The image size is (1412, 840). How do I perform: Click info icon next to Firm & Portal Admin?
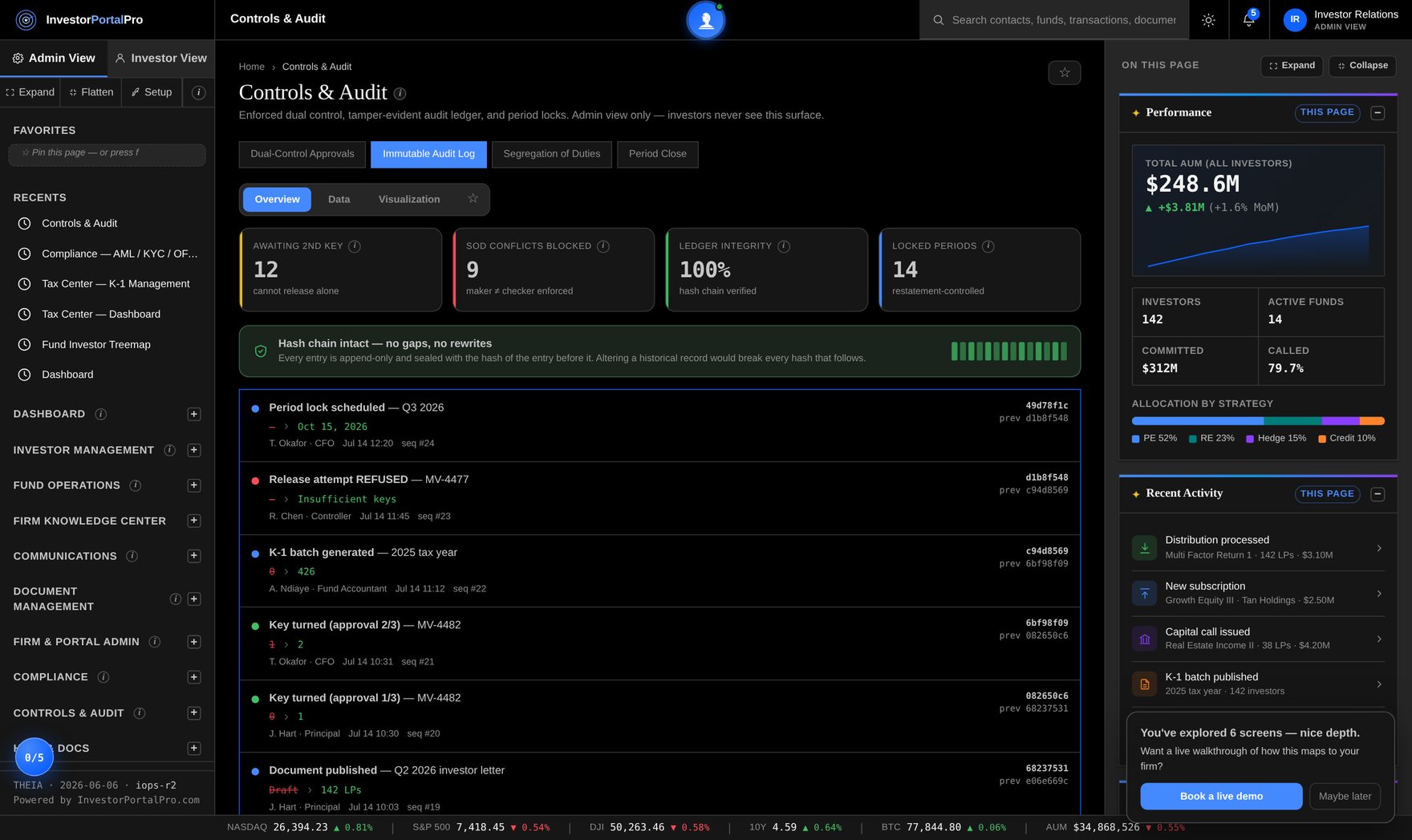[155, 642]
